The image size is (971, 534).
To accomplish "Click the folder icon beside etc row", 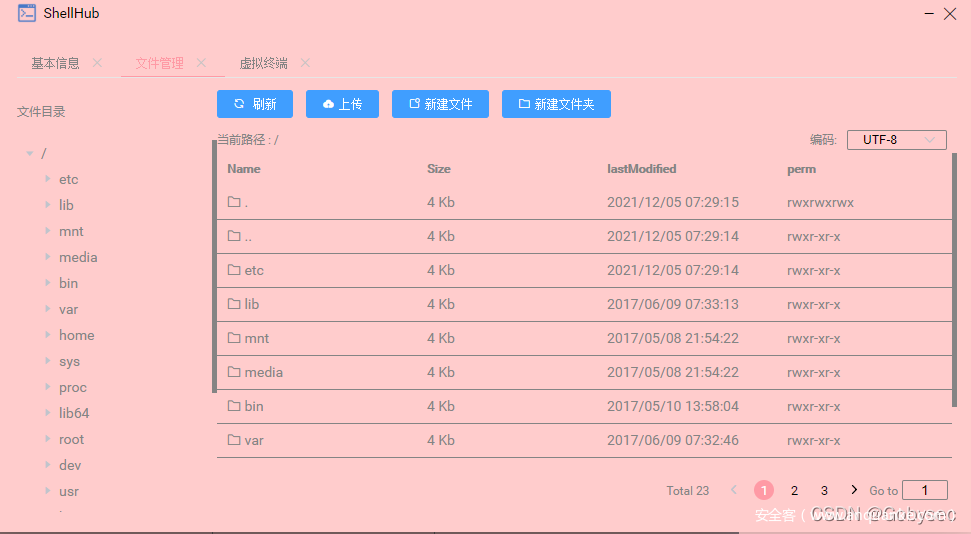I will 234,270.
